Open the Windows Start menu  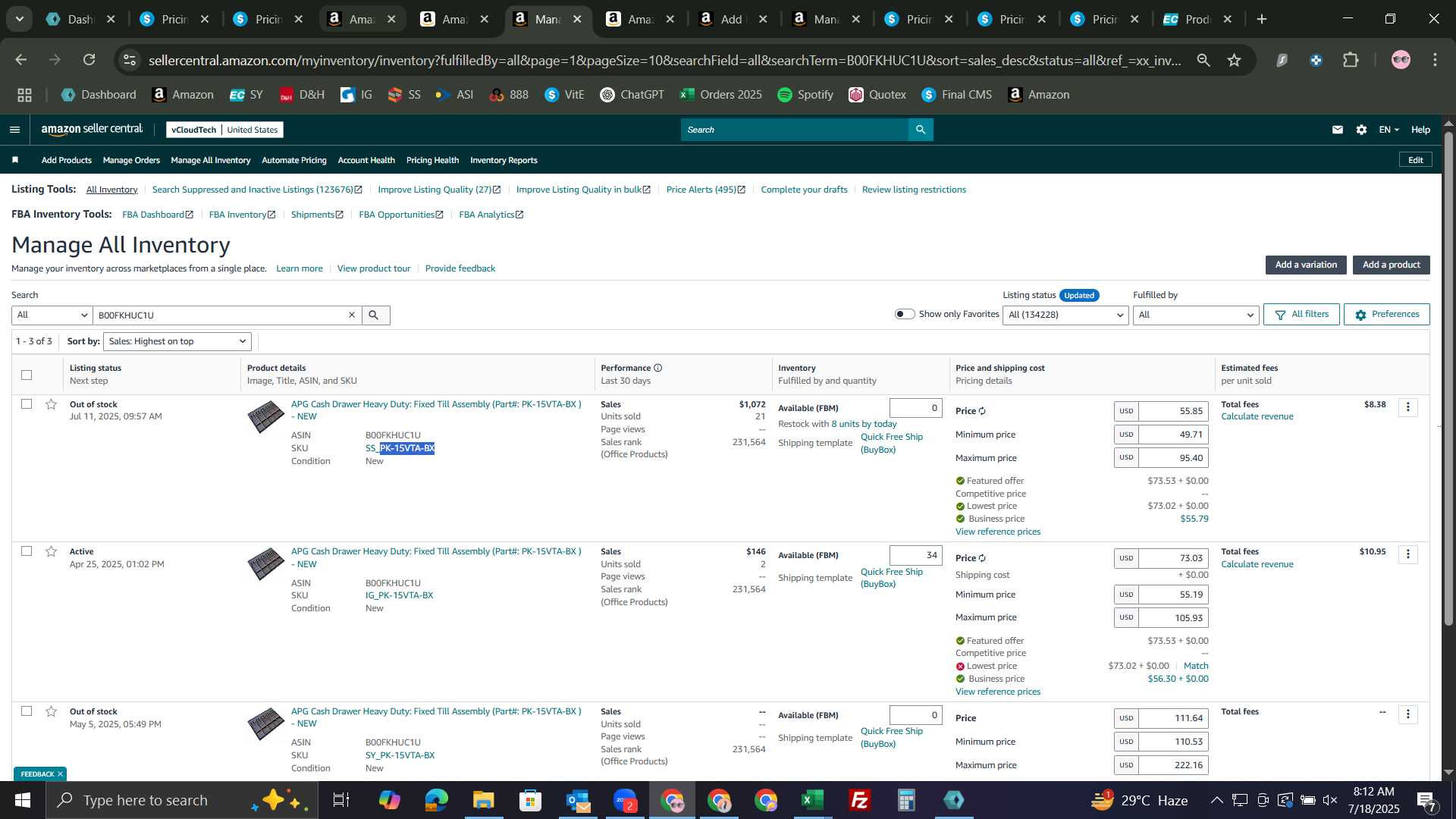point(22,800)
